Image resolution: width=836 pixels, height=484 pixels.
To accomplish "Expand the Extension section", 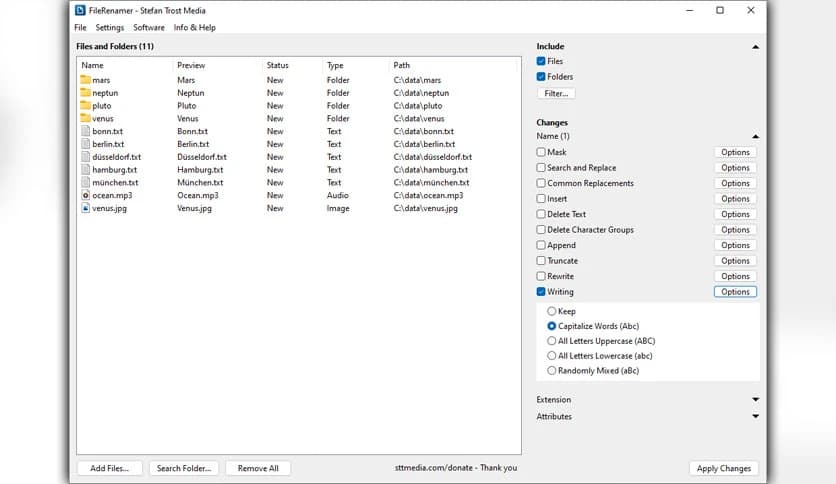I will pos(755,399).
